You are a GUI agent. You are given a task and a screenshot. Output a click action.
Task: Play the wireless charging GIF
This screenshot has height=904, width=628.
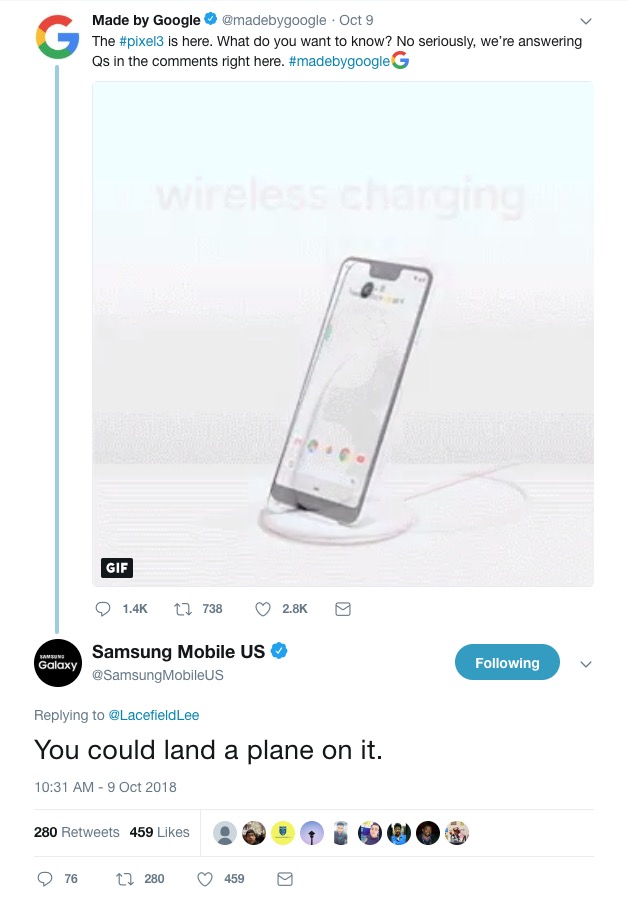point(343,334)
